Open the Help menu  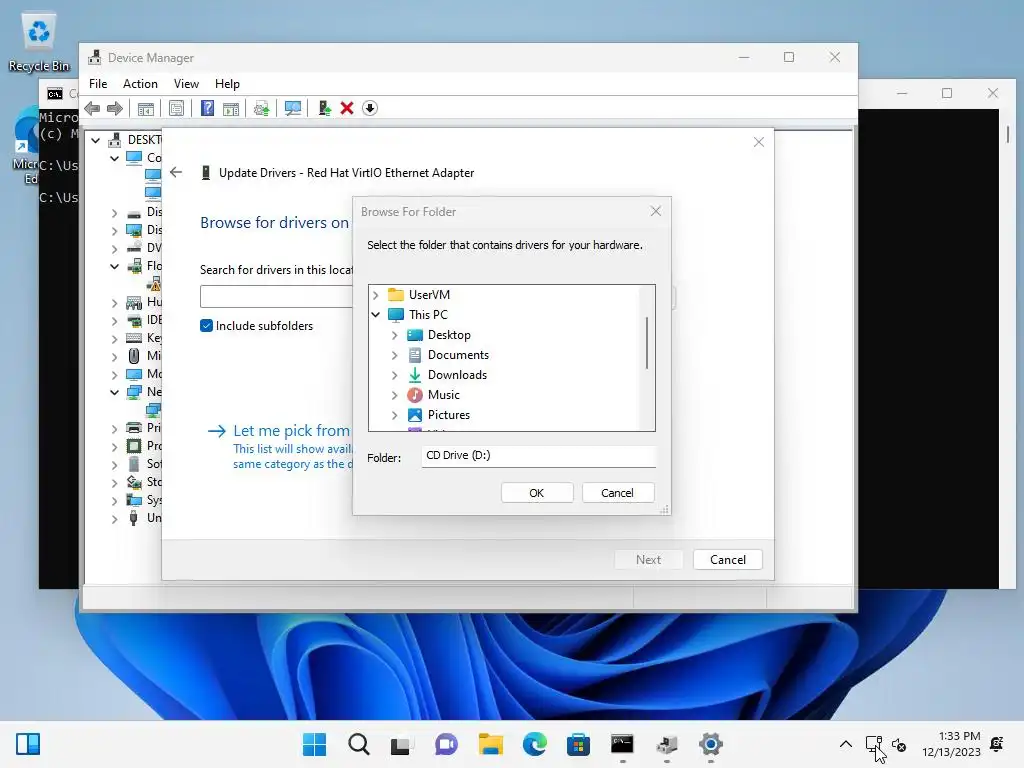[x=227, y=84]
